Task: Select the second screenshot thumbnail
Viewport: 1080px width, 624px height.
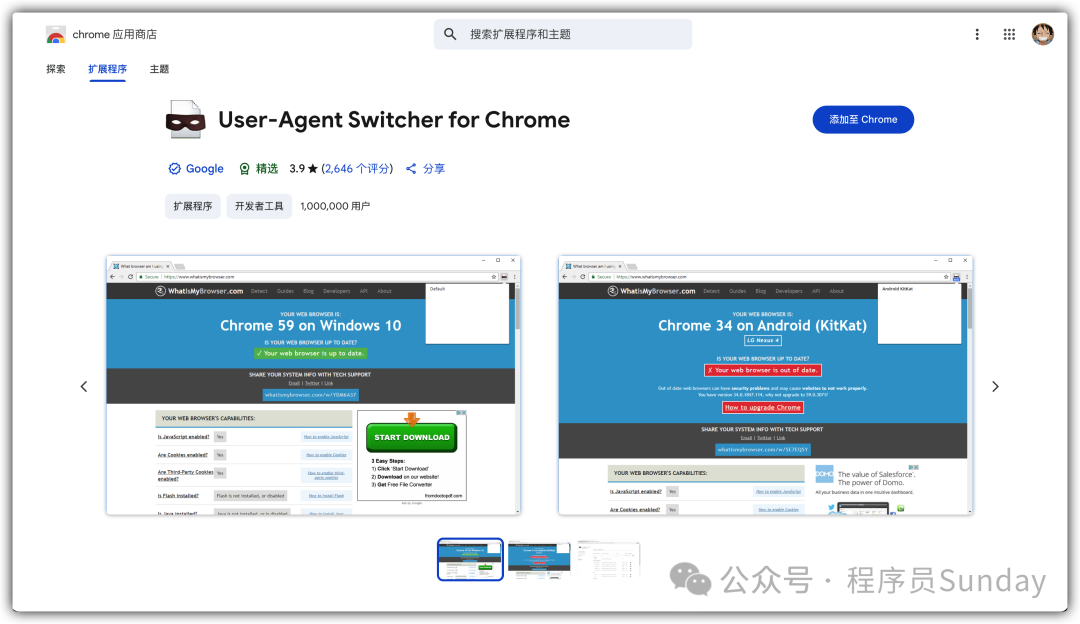Action: point(540,559)
